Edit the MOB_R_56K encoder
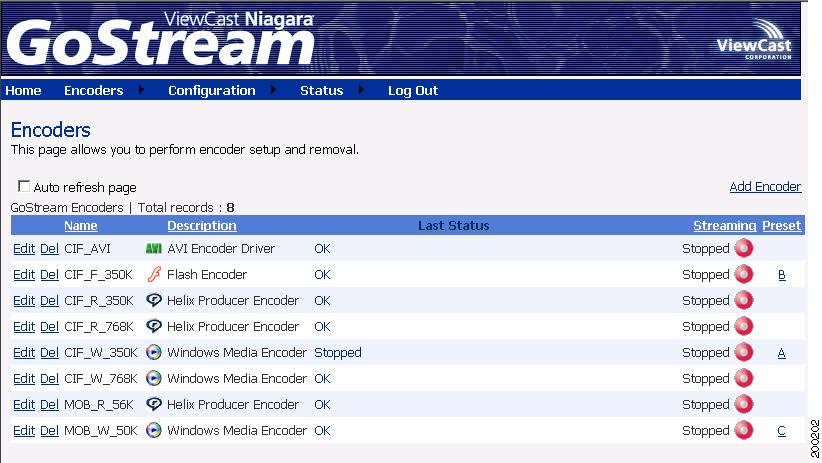The width and height of the screenshot is (822, 463). pos(24,404)
